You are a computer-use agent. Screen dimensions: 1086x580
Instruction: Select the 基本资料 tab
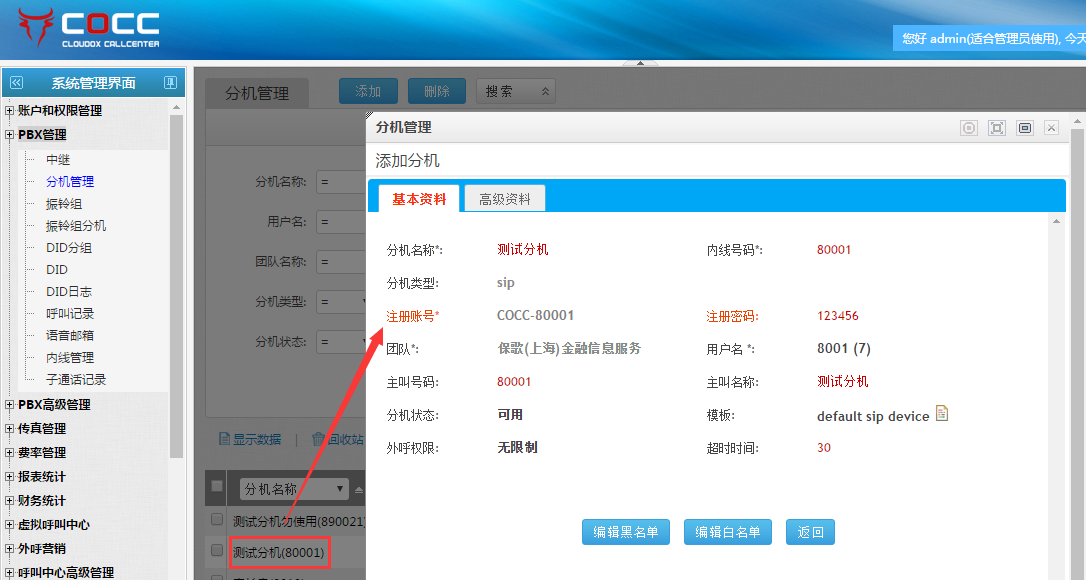tap(419, 199)
